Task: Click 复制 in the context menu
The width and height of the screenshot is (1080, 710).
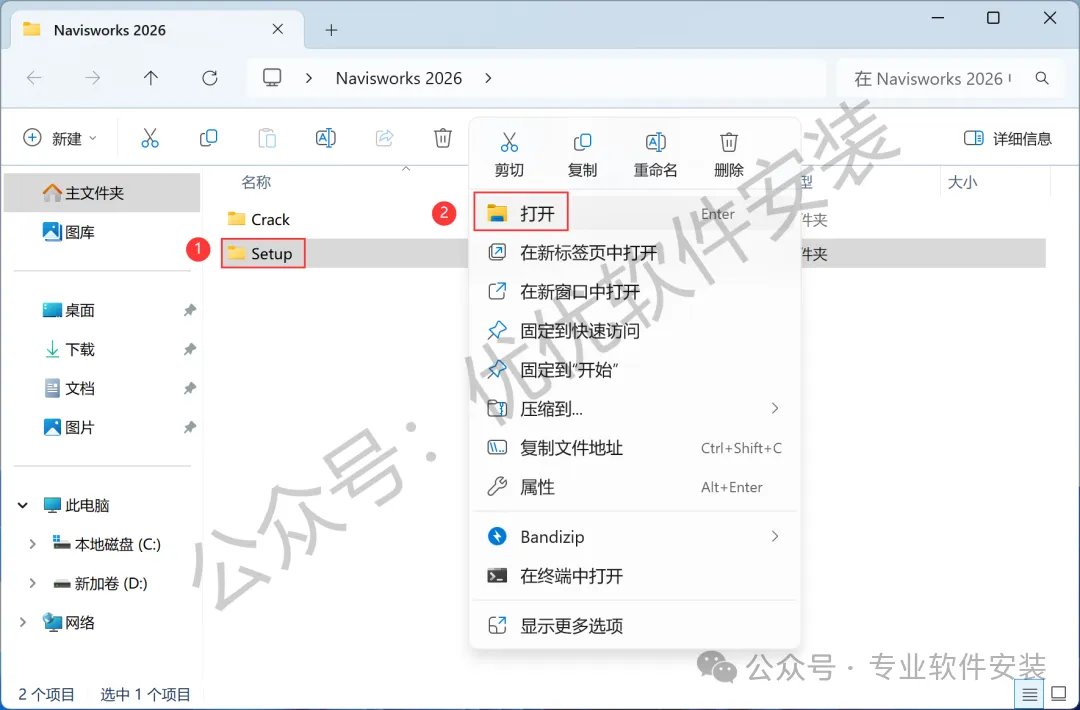Action: click(x=582, y=155)
